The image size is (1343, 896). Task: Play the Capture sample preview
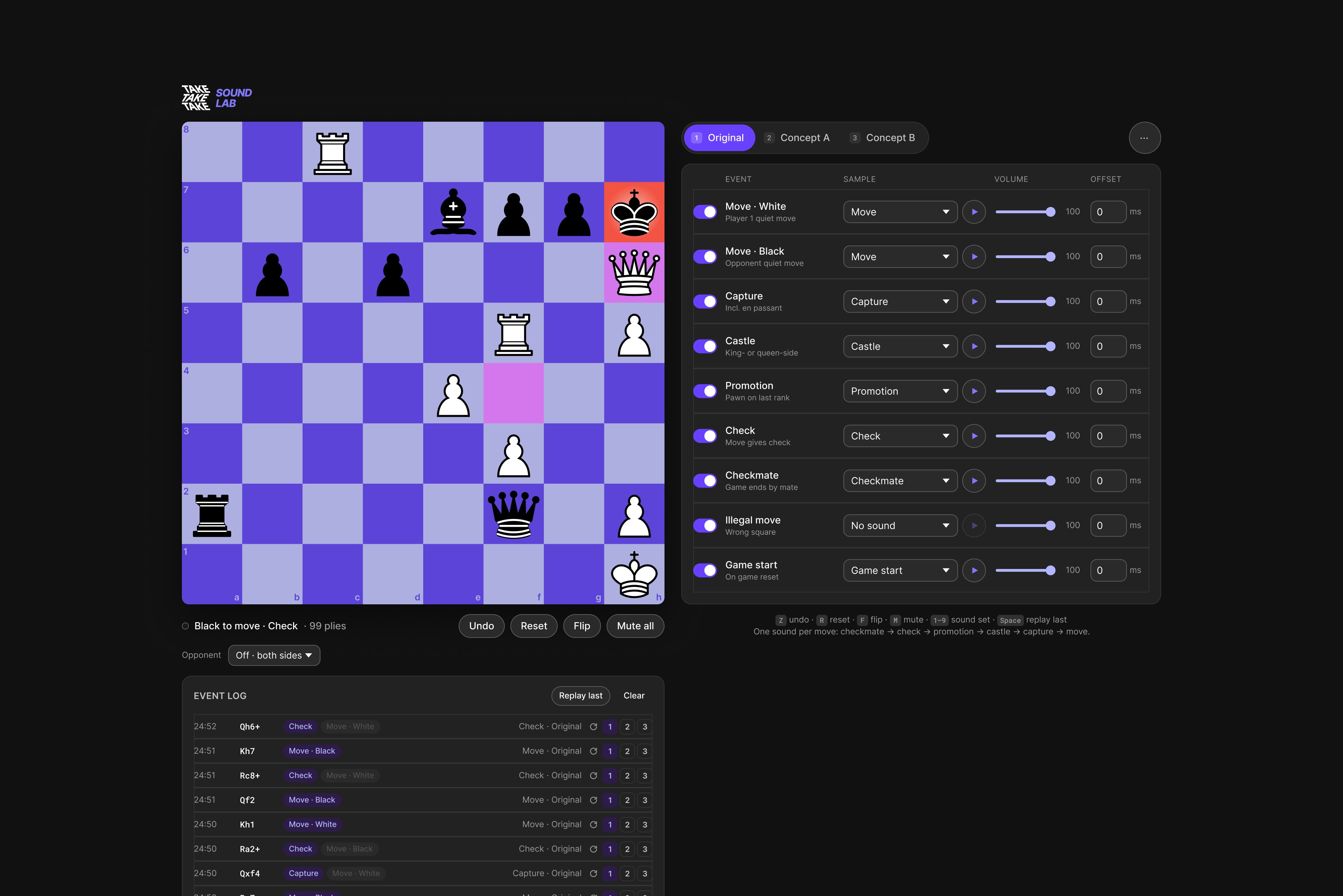pos(974,302)
